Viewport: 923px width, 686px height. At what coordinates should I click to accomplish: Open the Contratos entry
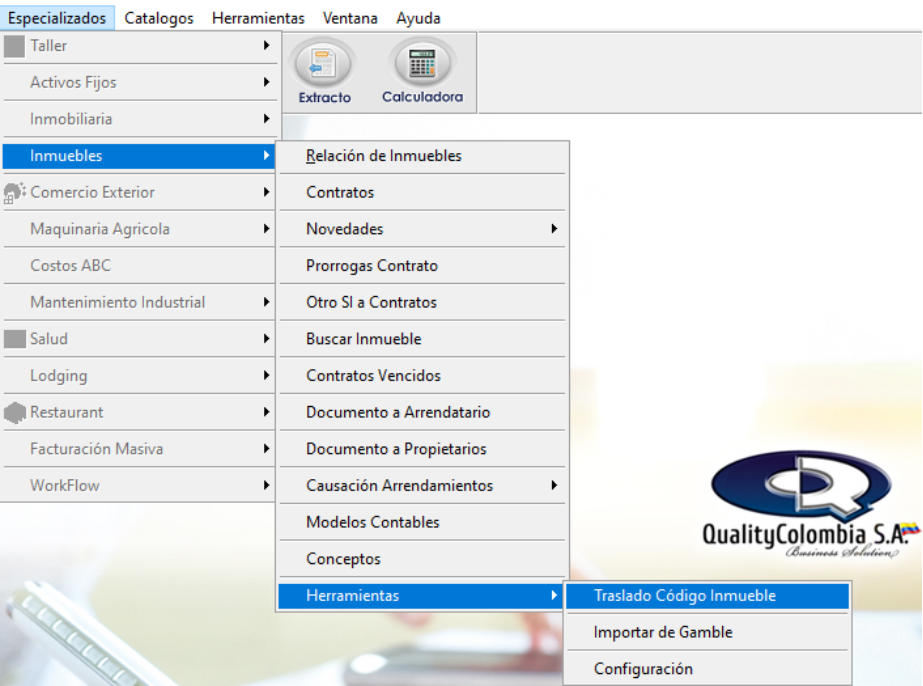(x=422, y=193)
